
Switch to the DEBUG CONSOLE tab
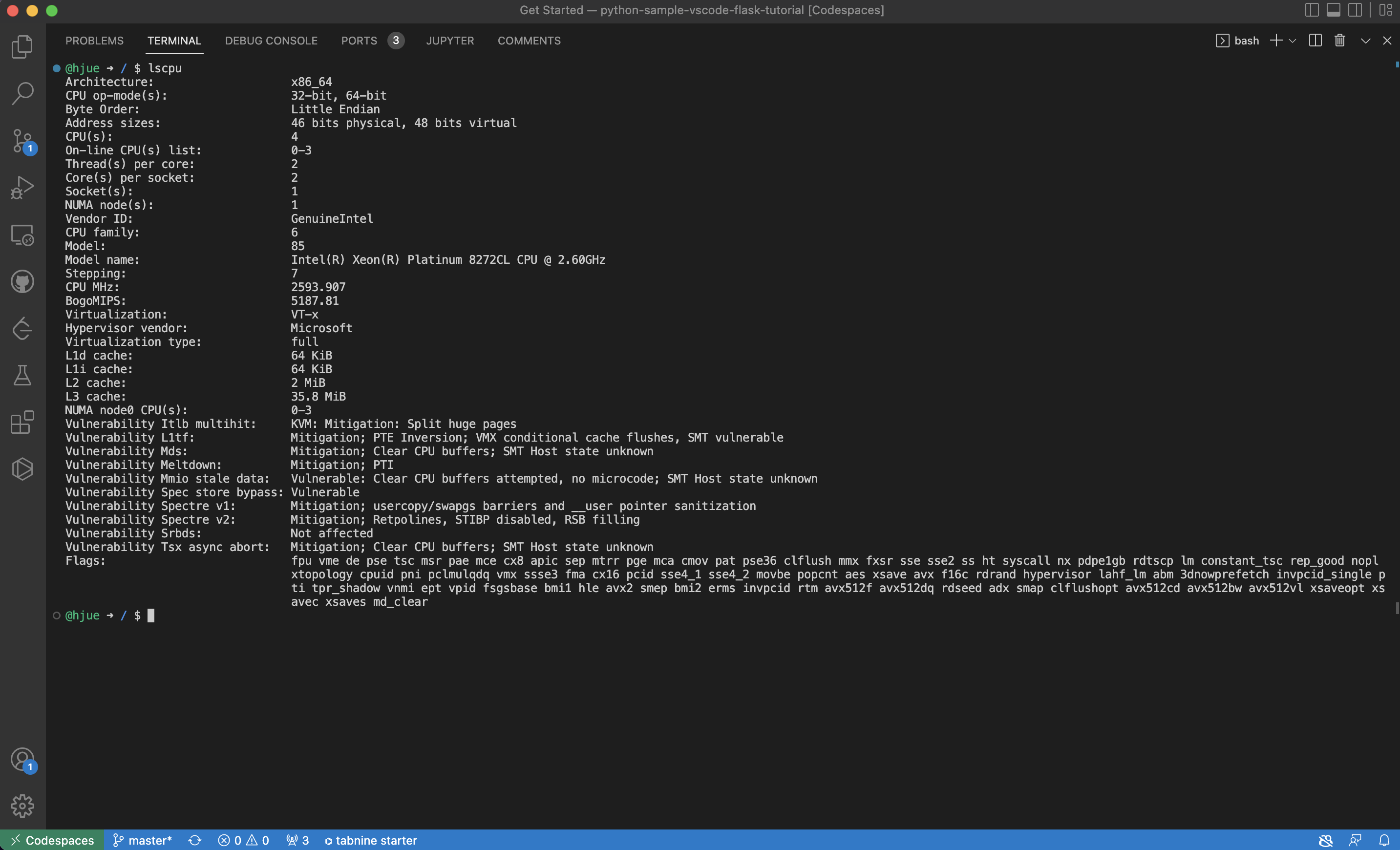tap(271, 41)
